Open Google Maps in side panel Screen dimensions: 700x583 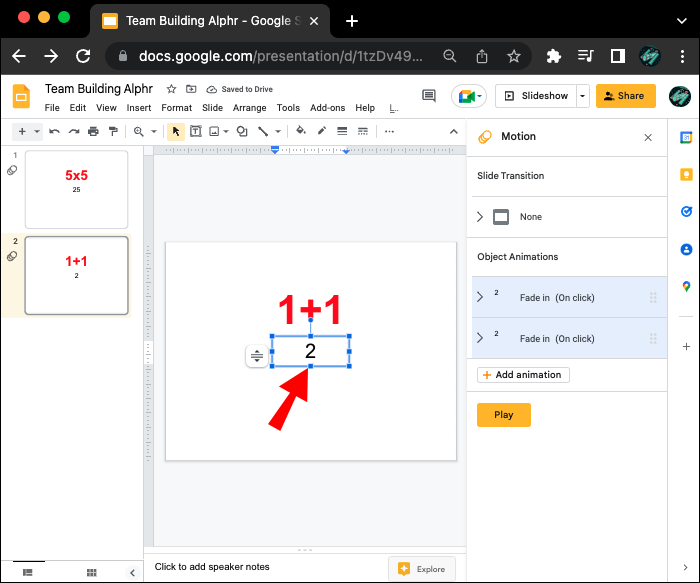click(686, 287)
